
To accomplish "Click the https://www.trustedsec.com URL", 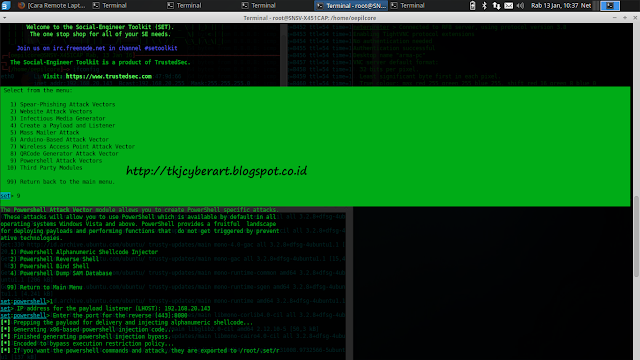I will click(109, 76).
